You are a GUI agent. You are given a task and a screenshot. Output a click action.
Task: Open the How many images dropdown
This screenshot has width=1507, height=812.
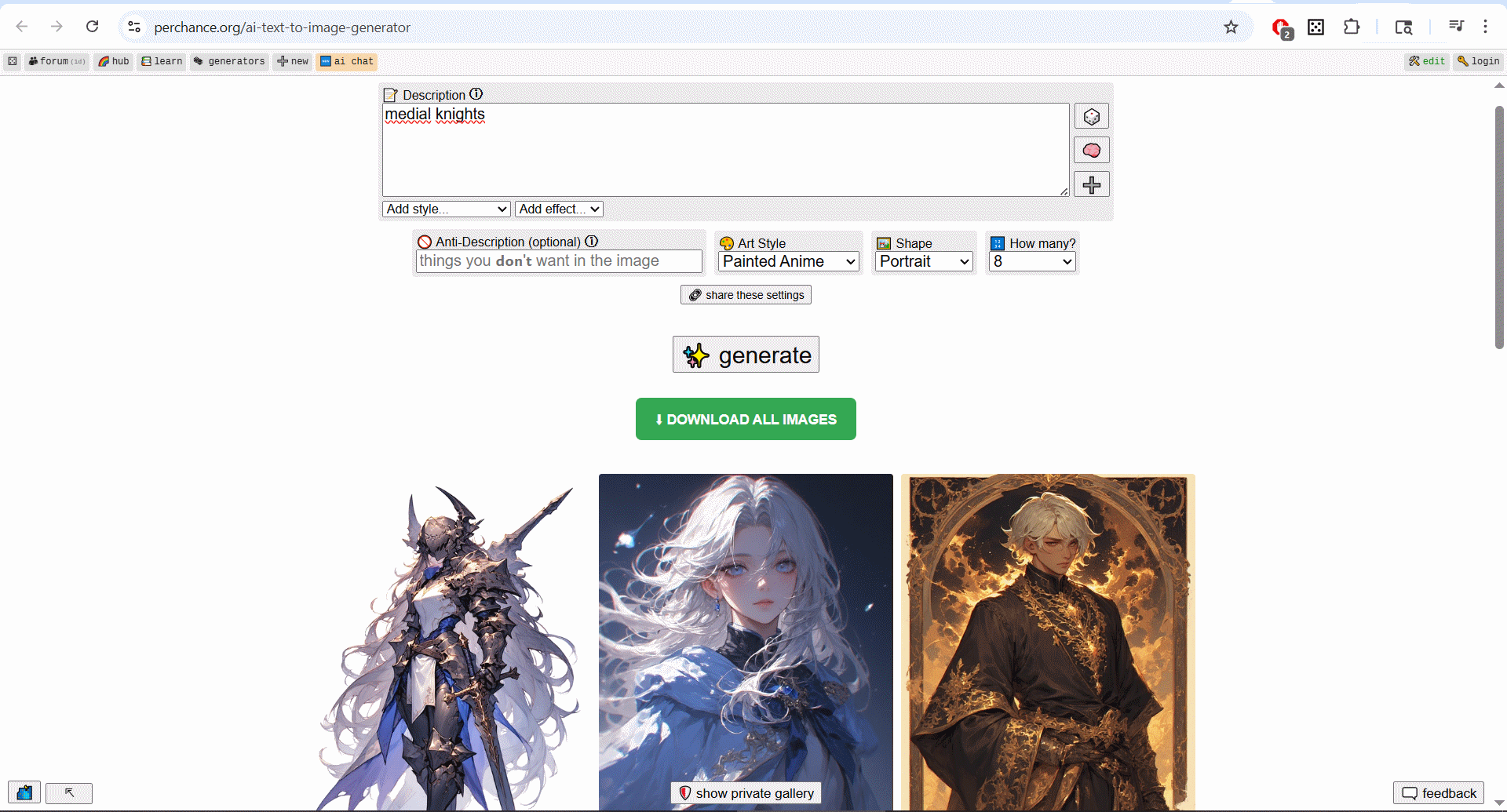point(1031,262)
